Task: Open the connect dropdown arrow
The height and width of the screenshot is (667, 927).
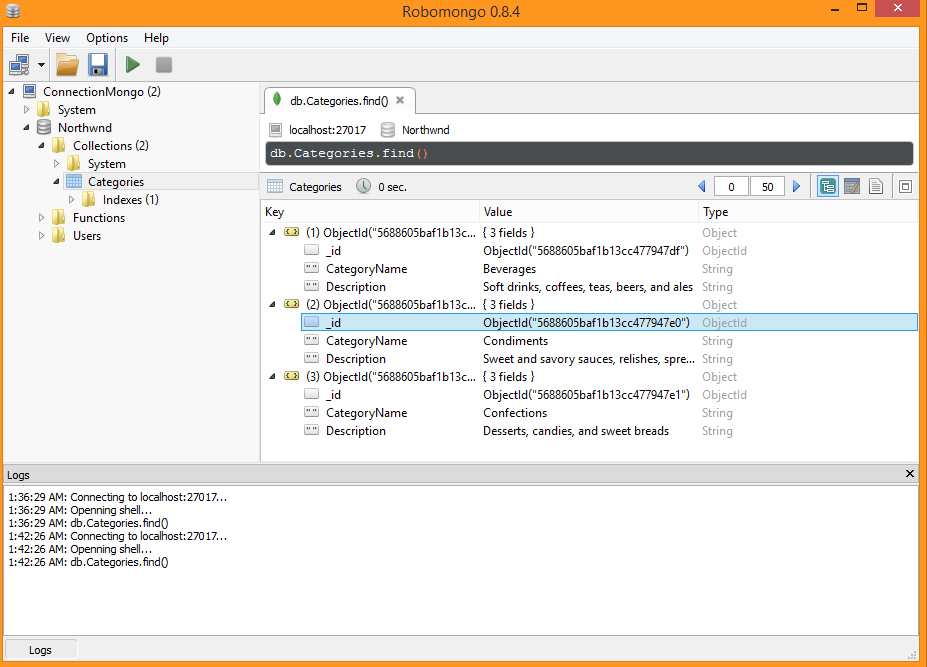Action: coord(42,65)
